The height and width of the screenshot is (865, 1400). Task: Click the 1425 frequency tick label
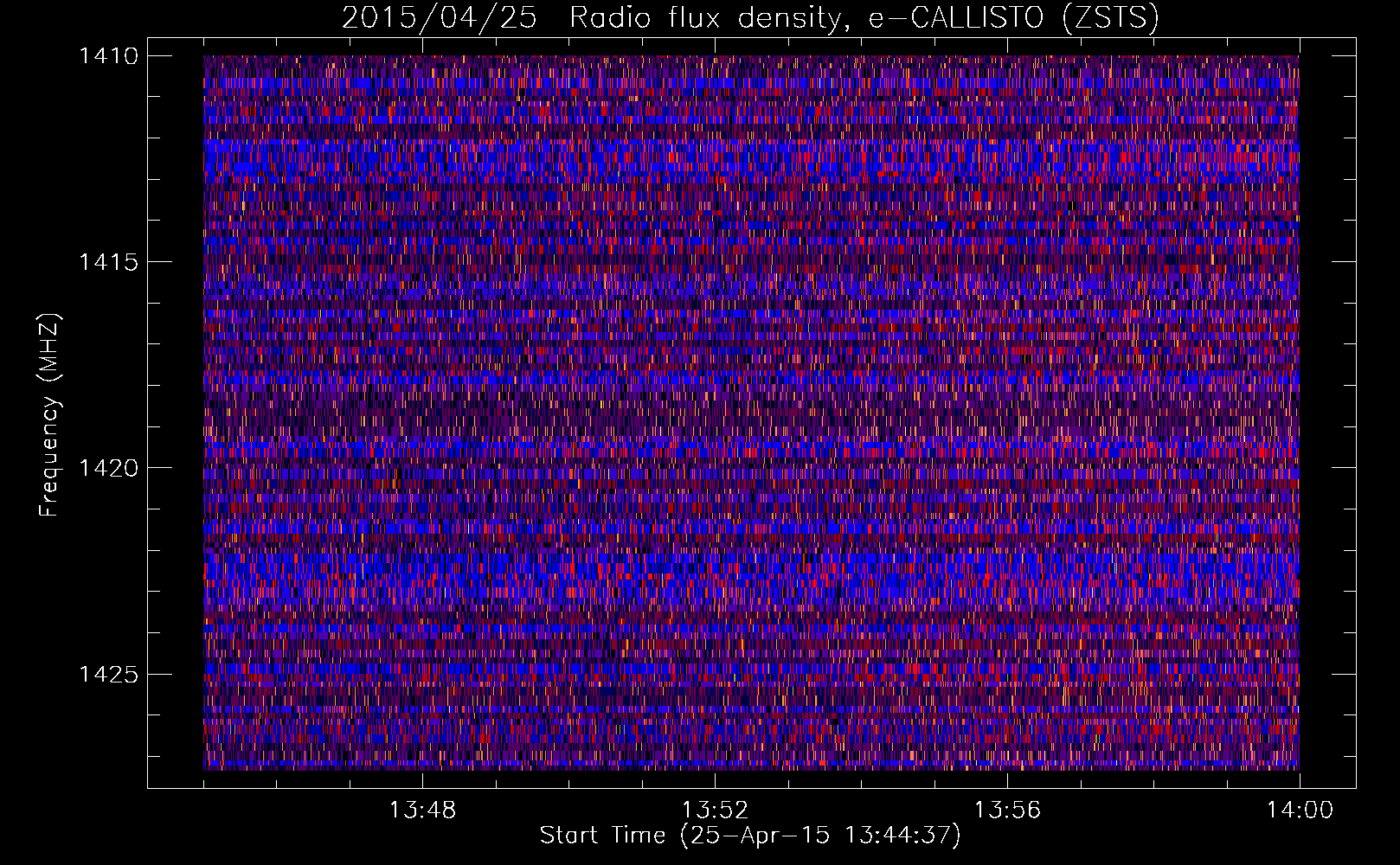(x=108, y=674)
